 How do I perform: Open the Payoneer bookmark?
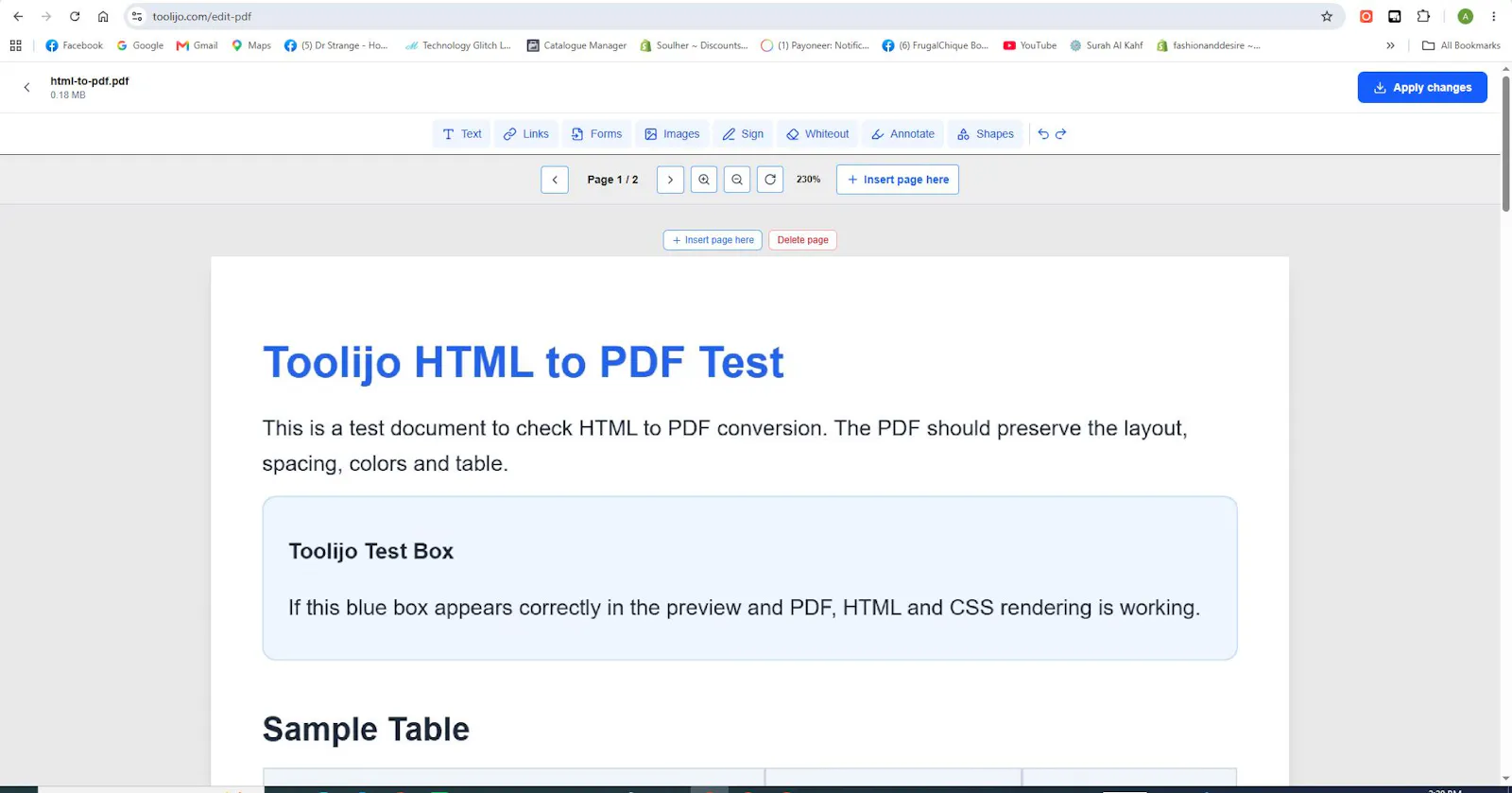tap(815, 45)
